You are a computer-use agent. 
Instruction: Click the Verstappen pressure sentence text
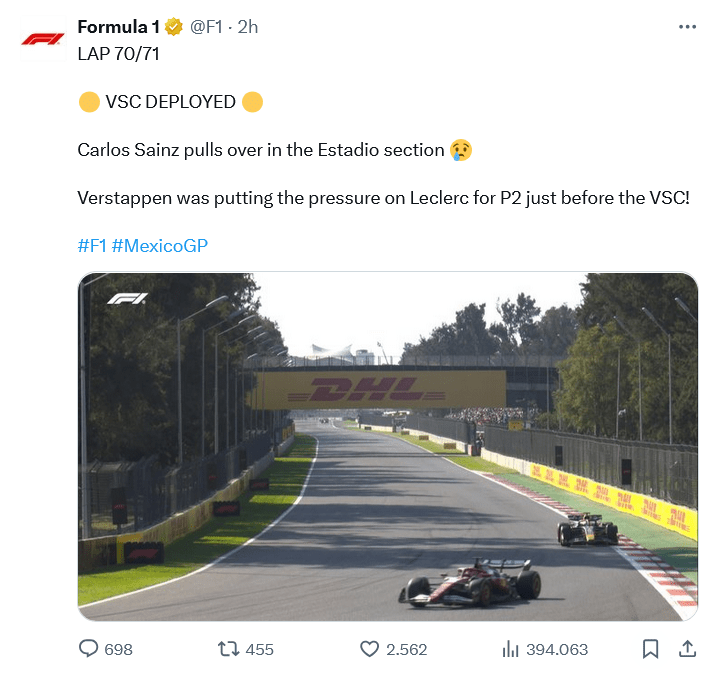(383, 198)
